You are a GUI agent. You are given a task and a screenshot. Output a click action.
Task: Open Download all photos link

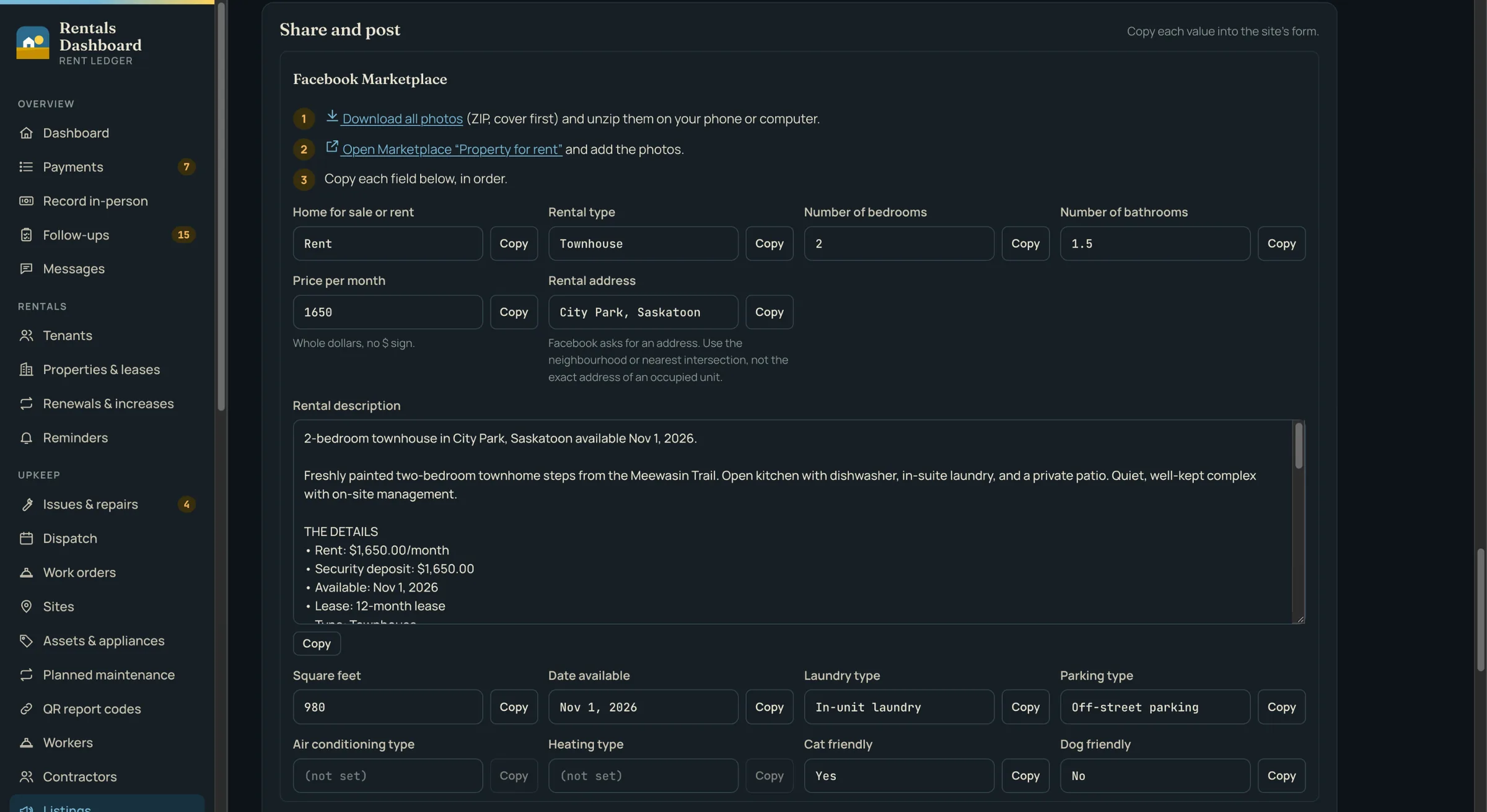click(x=402, y=119)
